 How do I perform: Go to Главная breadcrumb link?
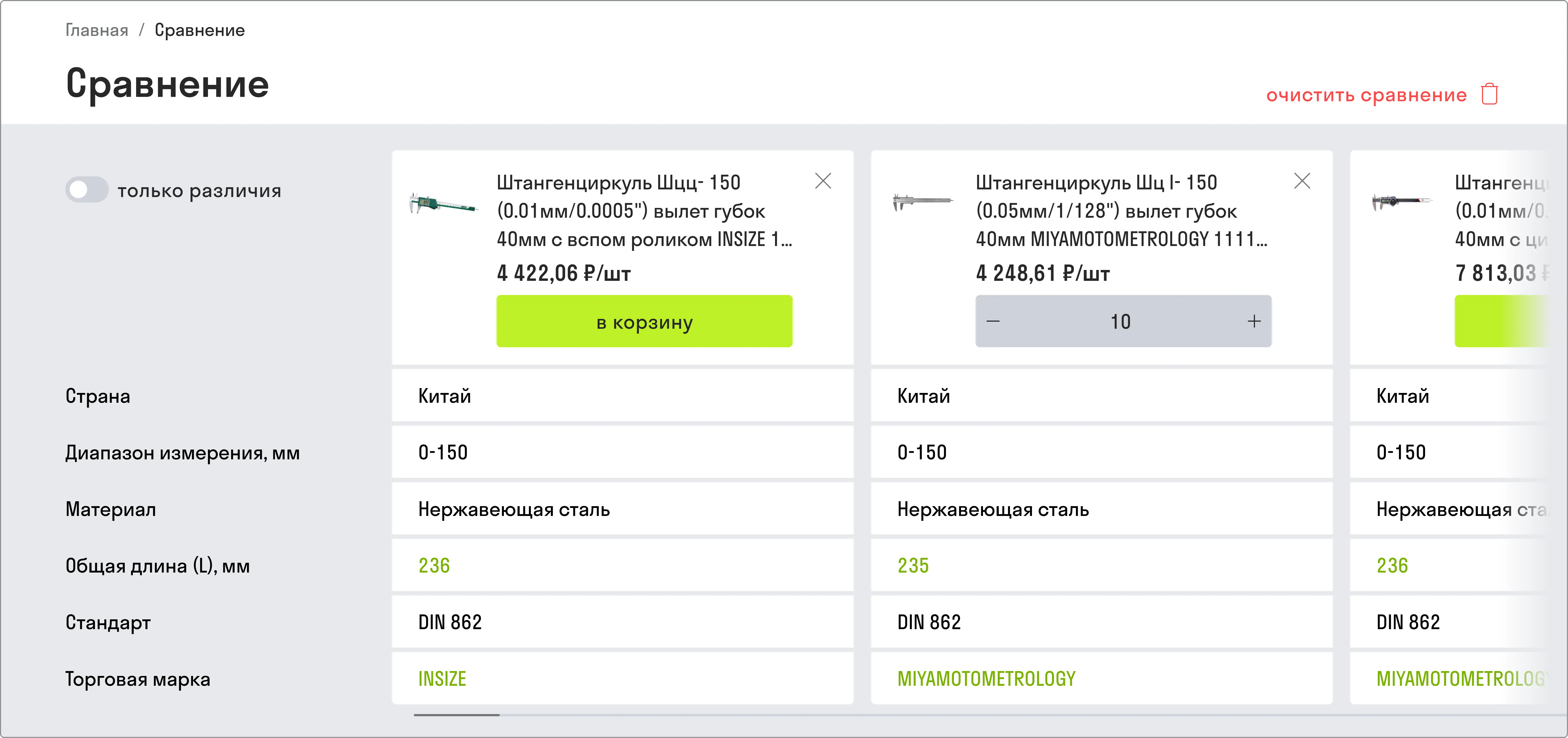point(97,30)
